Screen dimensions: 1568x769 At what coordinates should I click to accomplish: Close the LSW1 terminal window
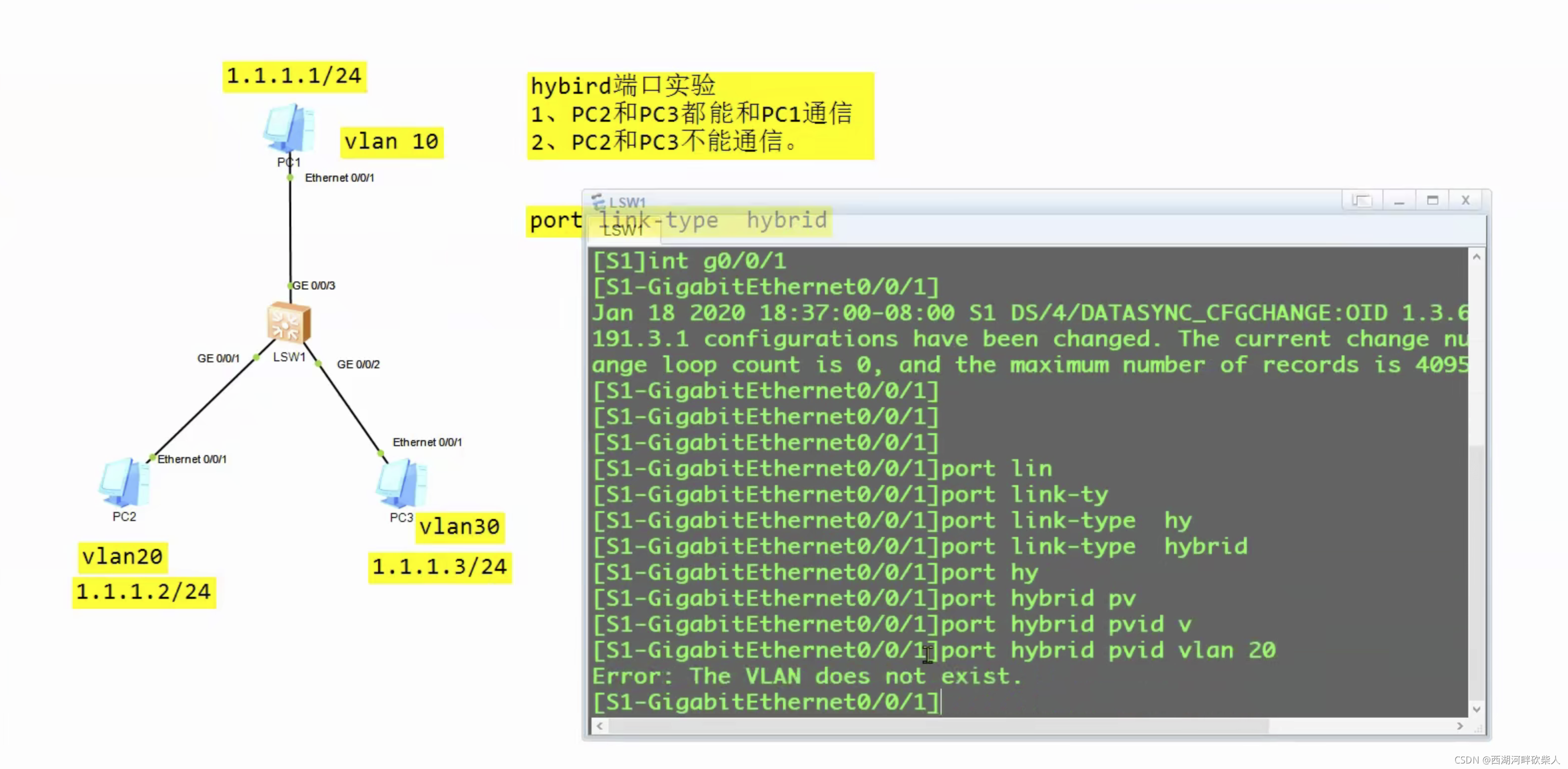pos(1466,200)
